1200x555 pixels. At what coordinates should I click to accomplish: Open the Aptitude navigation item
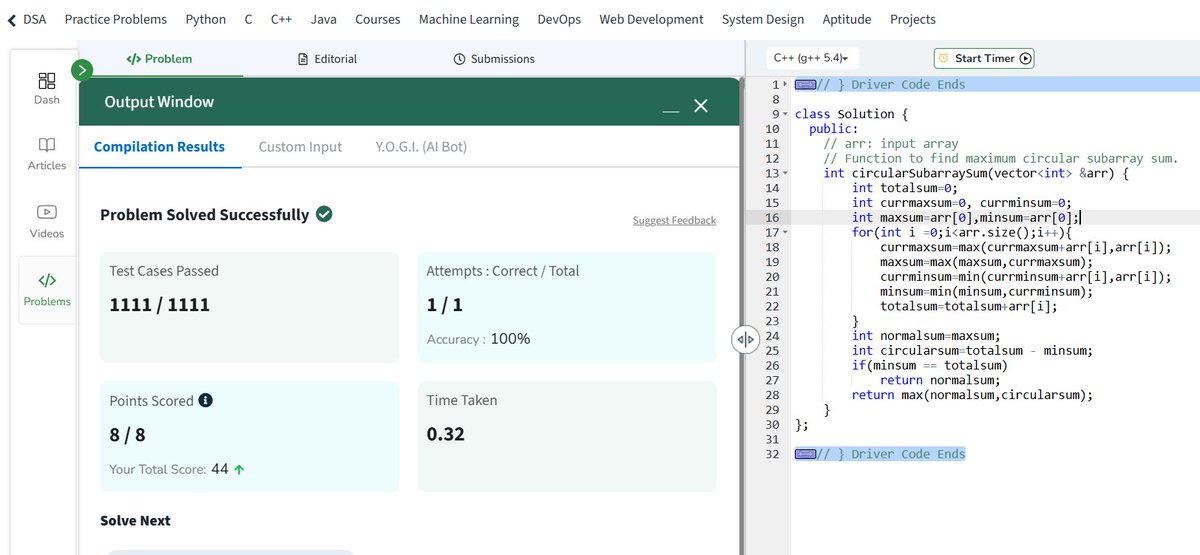click(x=847, y=19)
